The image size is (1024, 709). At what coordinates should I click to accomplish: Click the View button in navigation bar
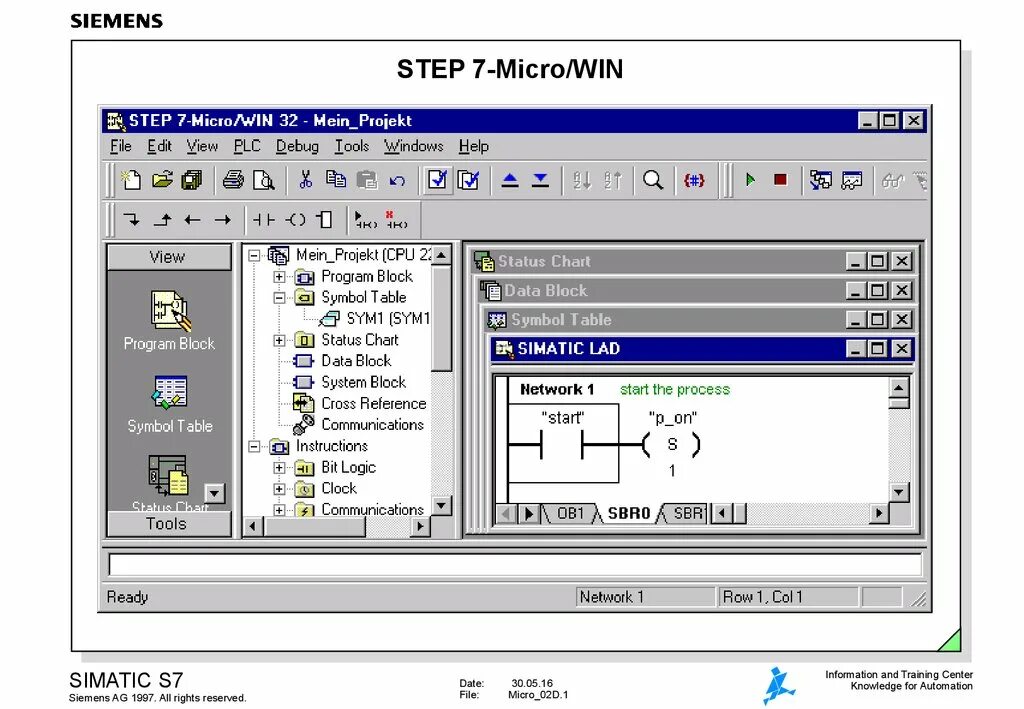(168, 257)
